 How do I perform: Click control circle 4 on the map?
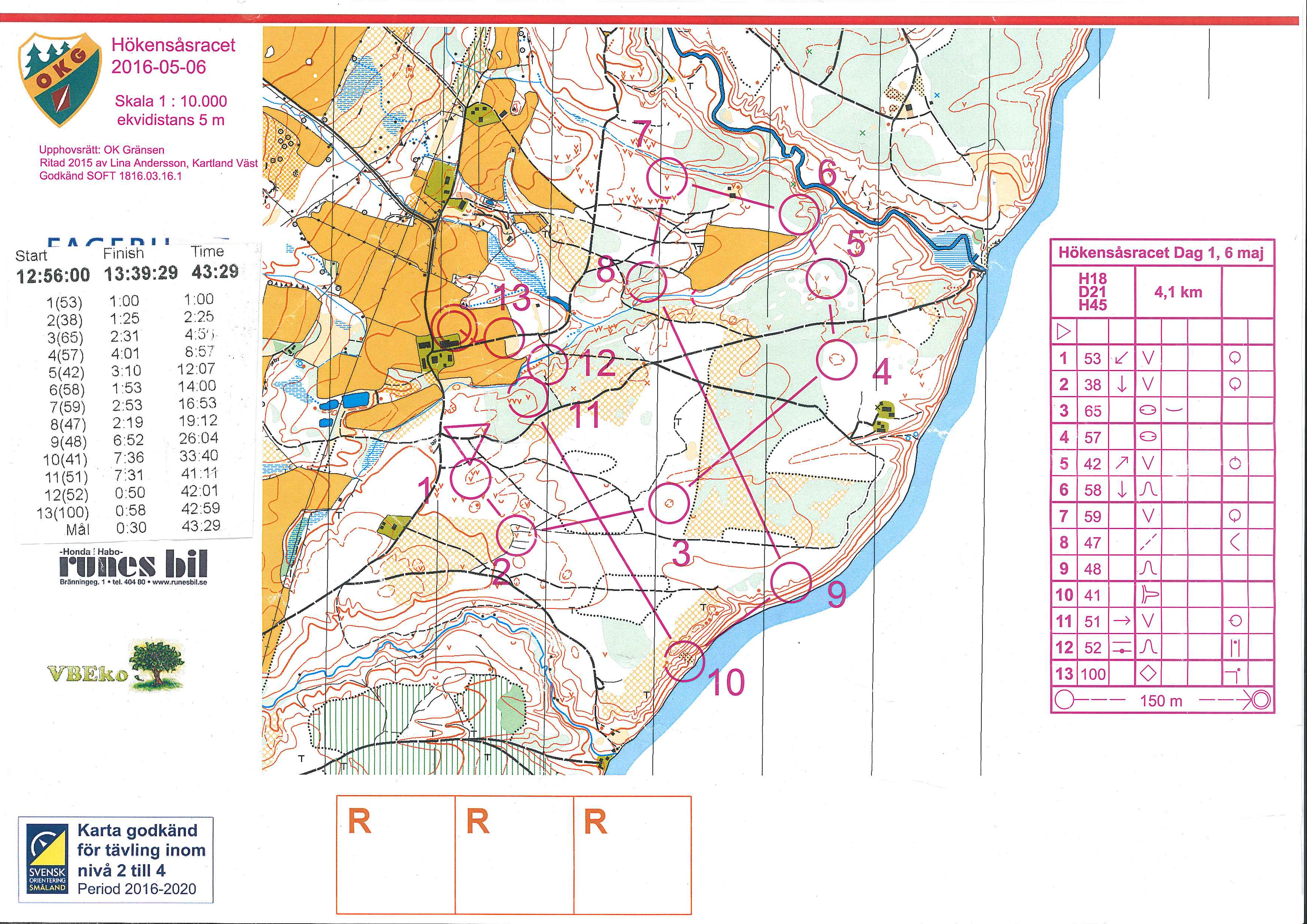tap(837, 359)
